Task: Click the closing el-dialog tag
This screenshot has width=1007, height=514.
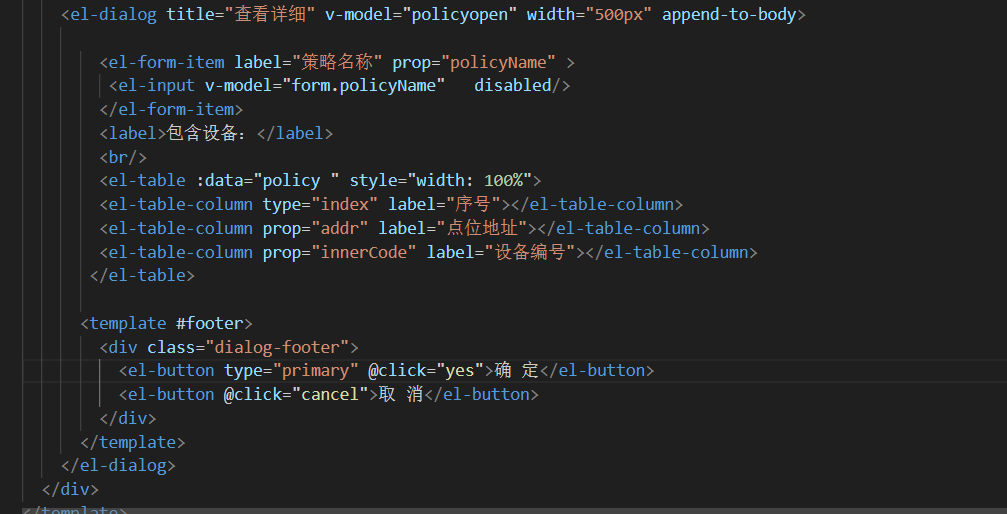Action: 118,466
